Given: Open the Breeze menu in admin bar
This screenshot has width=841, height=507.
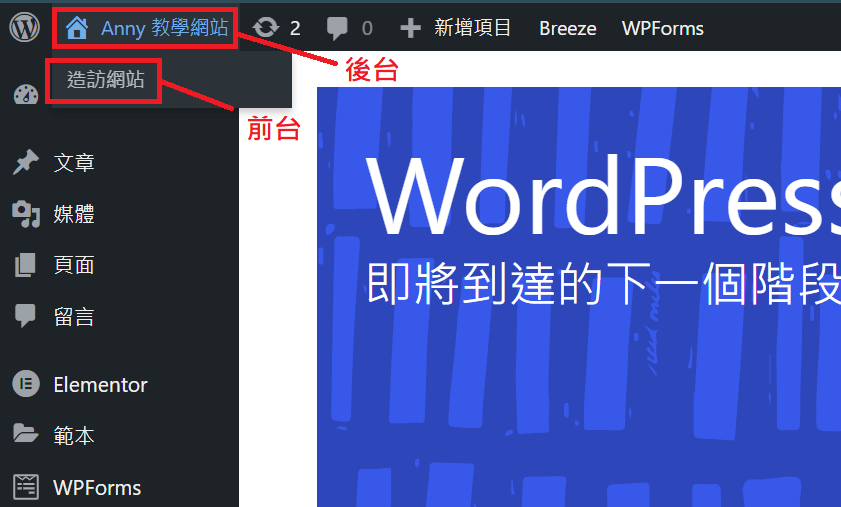Looking at the screenshot, I should click(567, 28).
